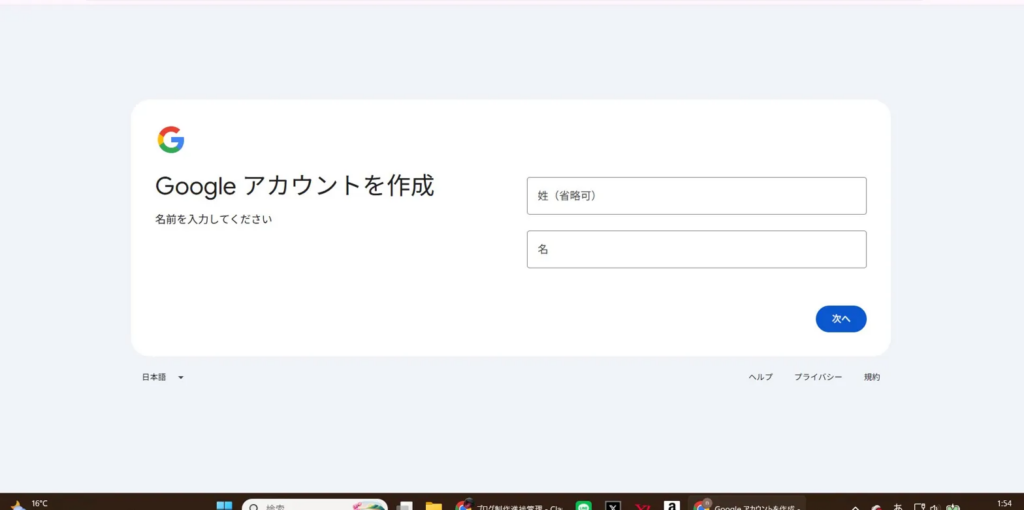Toggle the Japanese IME あ input mode

click(x=898, y=506)
